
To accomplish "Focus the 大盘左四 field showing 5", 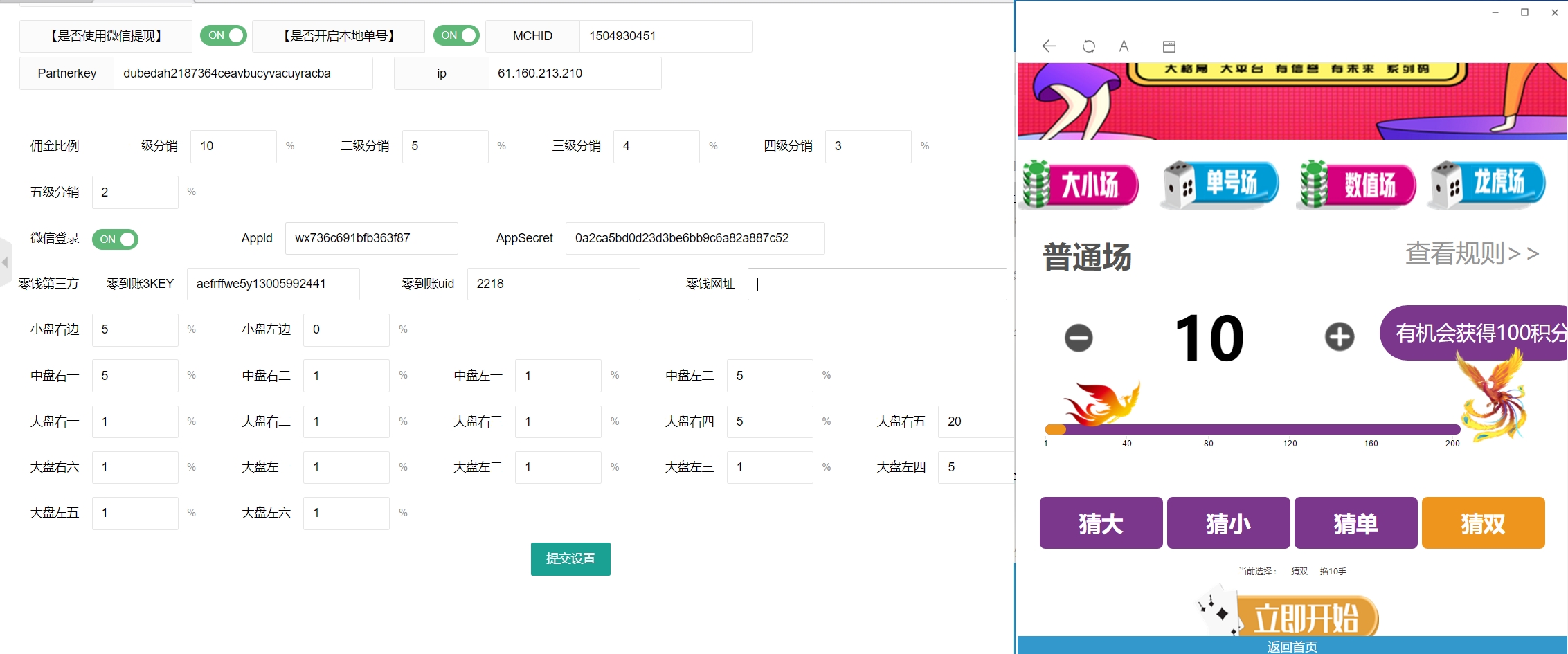I will tap(976, 467).
